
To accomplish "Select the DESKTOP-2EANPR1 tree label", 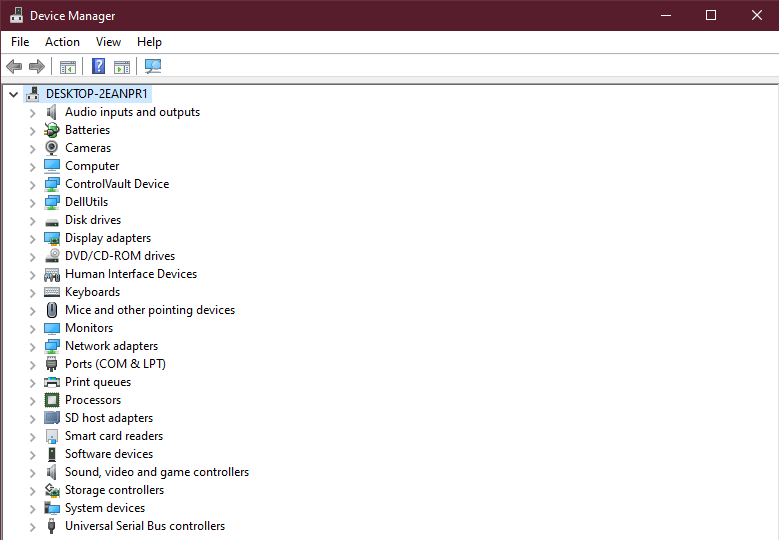I will click(96, 94).
